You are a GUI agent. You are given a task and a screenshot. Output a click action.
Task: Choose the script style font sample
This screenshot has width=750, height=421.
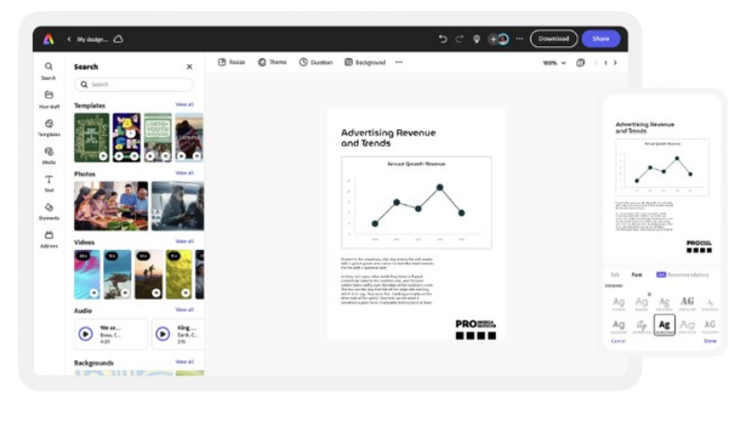click(x=641, y=326)
